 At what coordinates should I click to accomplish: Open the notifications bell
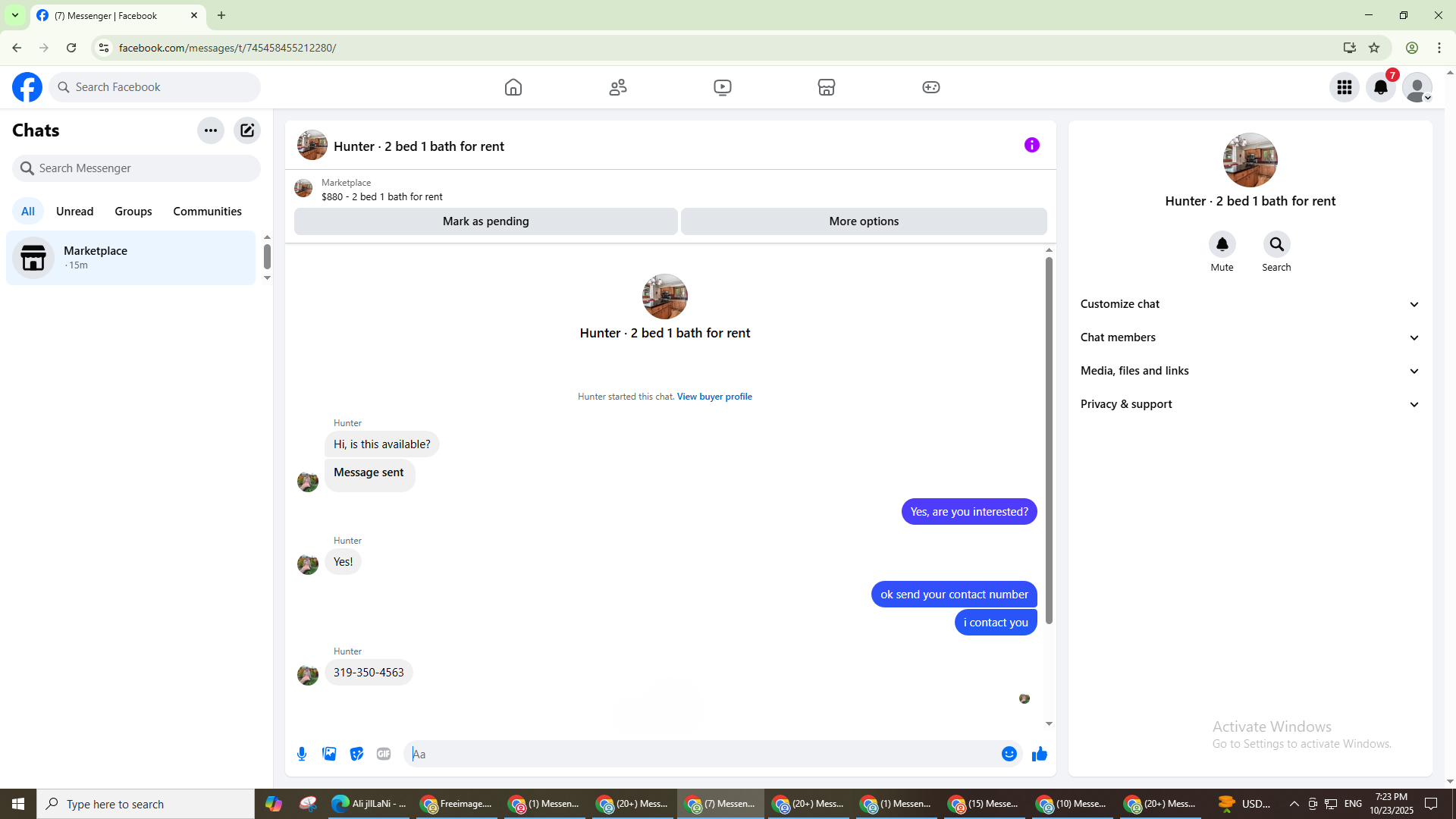1381,87
